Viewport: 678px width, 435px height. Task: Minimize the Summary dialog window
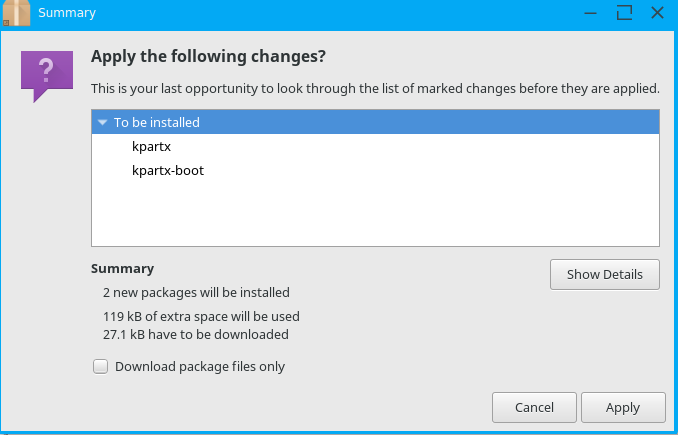tap(592, 12)
